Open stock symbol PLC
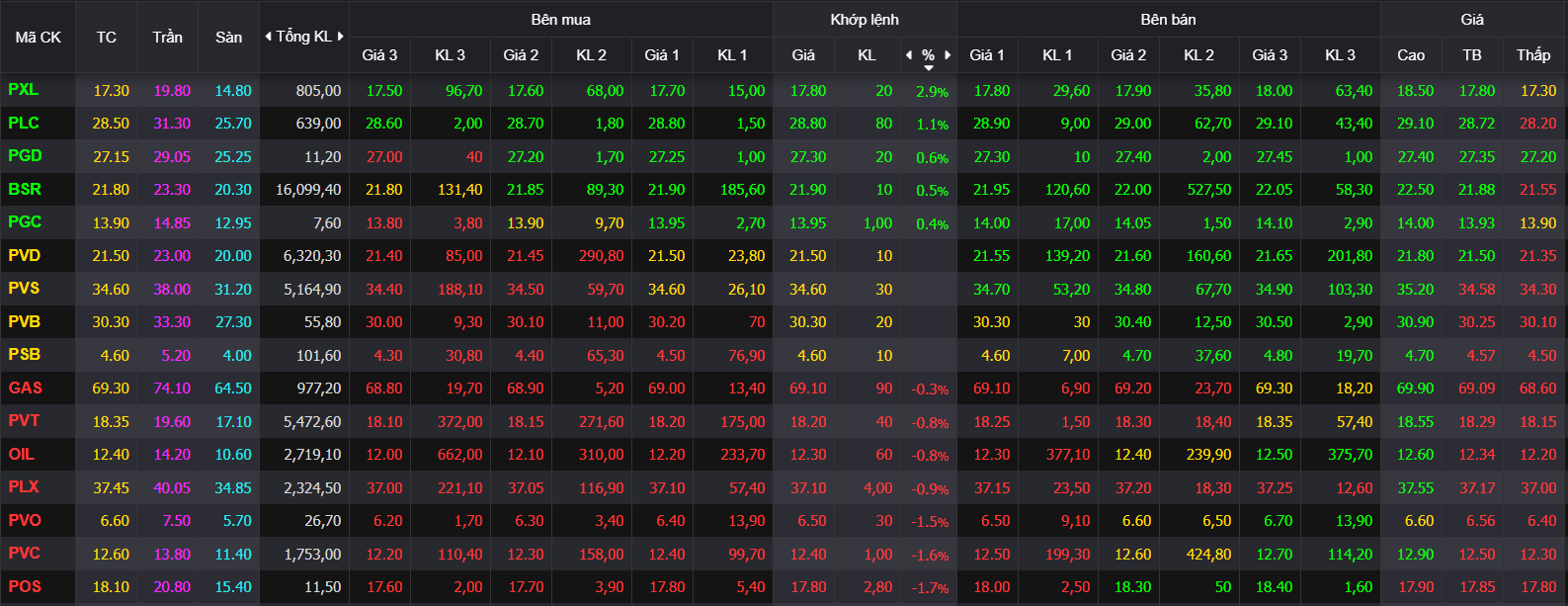The image size is (1568, 606). 24,124
